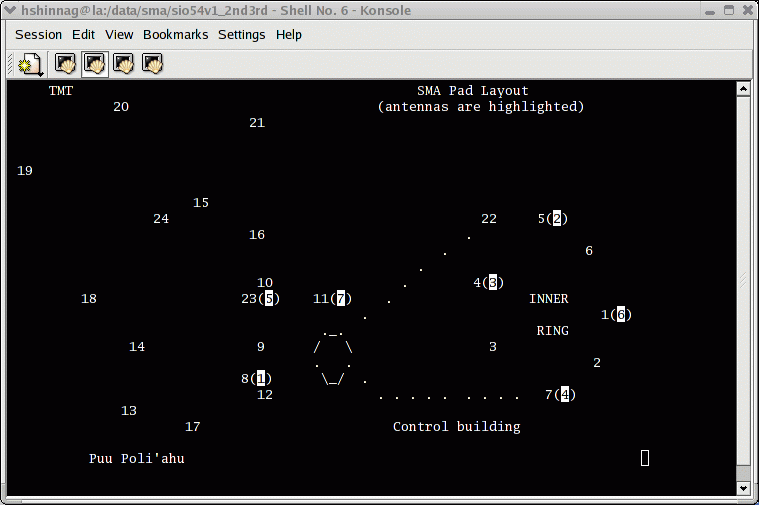
Task: Click pad '7(4)' entry
Action: click(x=561, y=395)
